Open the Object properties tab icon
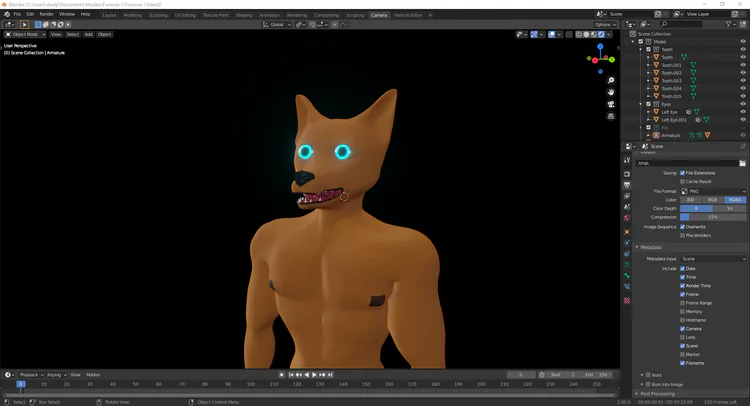Image resolution: width=750 pixels, height=406 pixels. tap(627, 232)
